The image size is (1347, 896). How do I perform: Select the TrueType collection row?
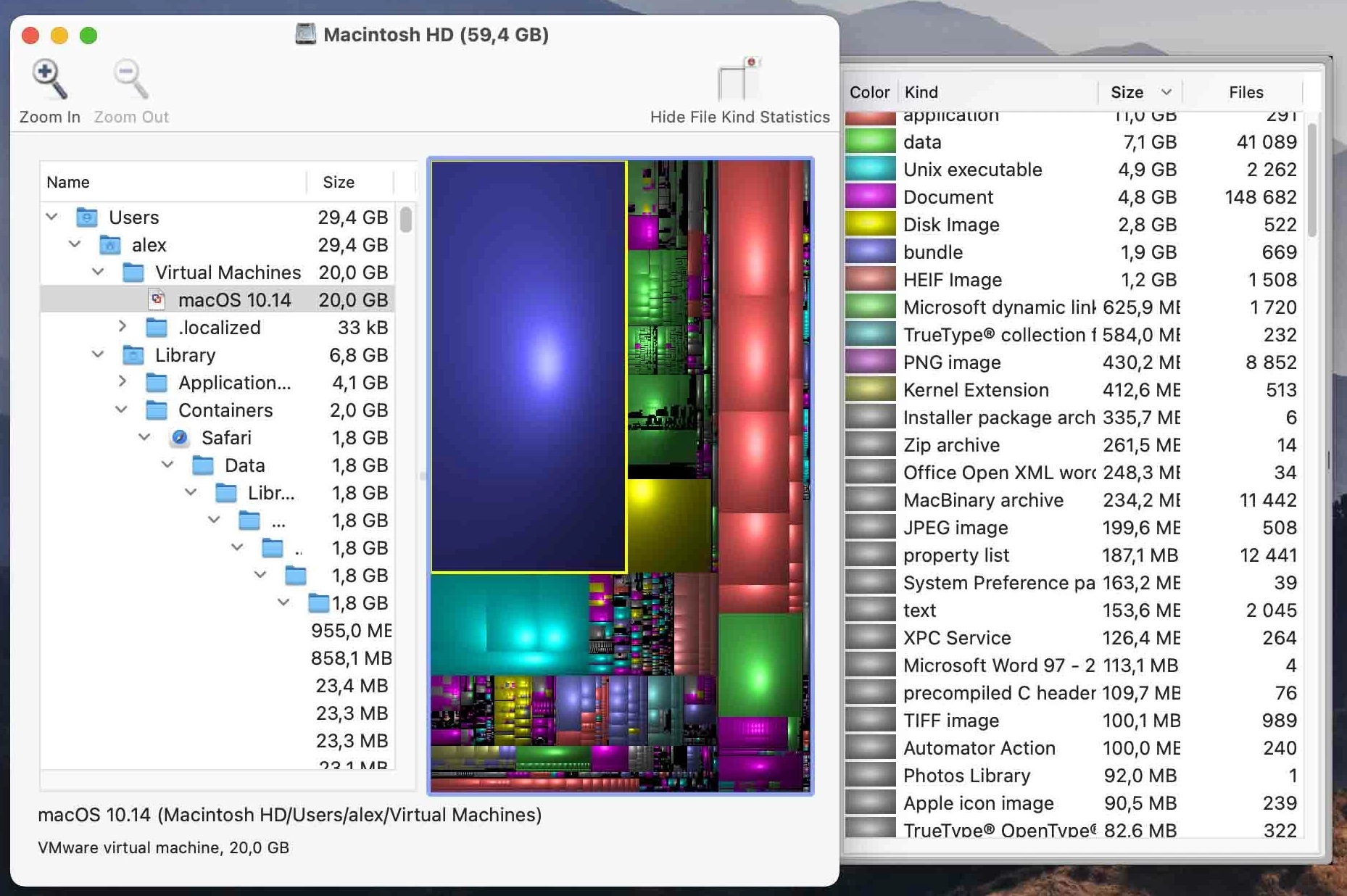click(x=1074, y=335)
